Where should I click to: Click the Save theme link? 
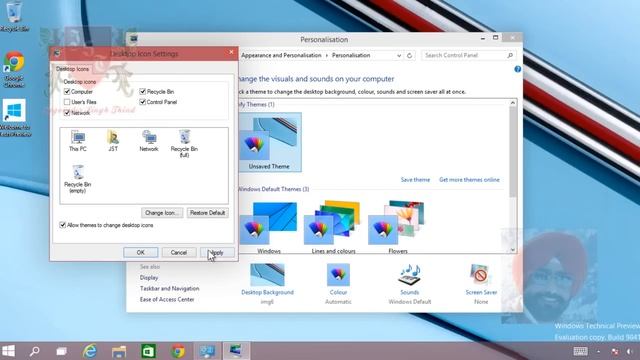click(415, 180)
